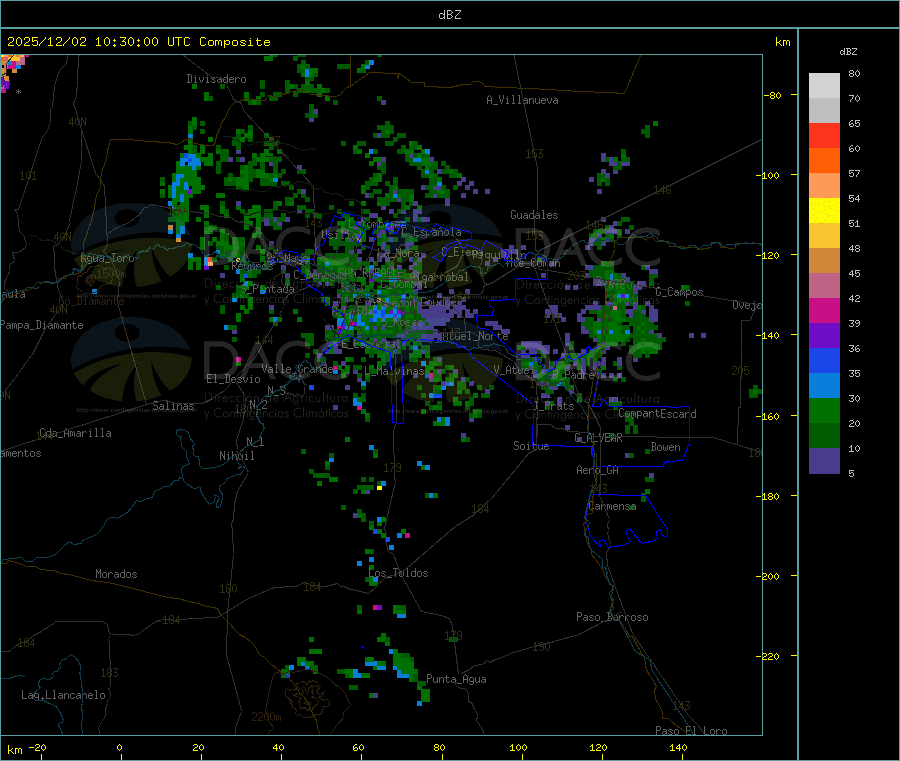Screen dimensions: 900x761
Task: Click the Soitue map label
Action: click(531, 446)
